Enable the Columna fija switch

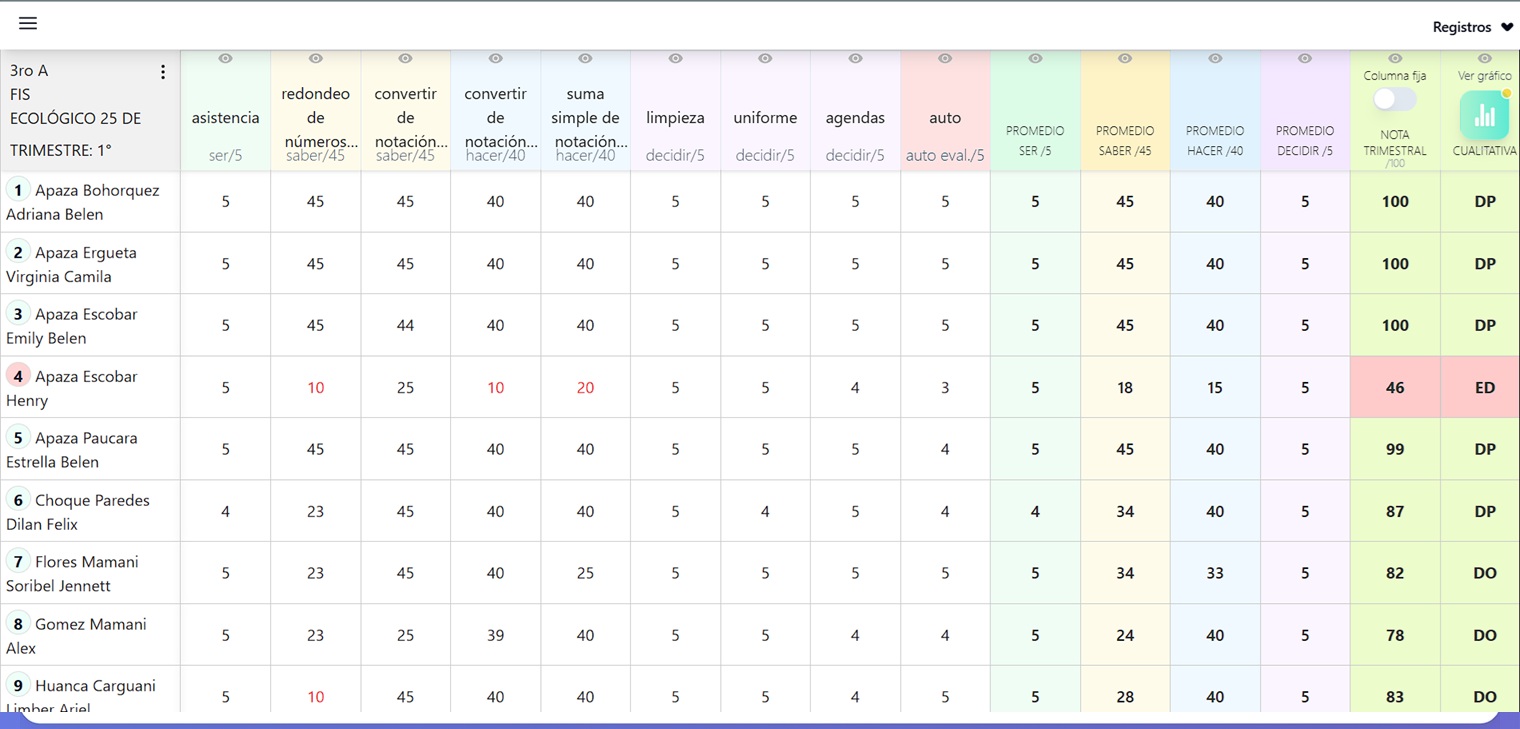pos(1394,99)
